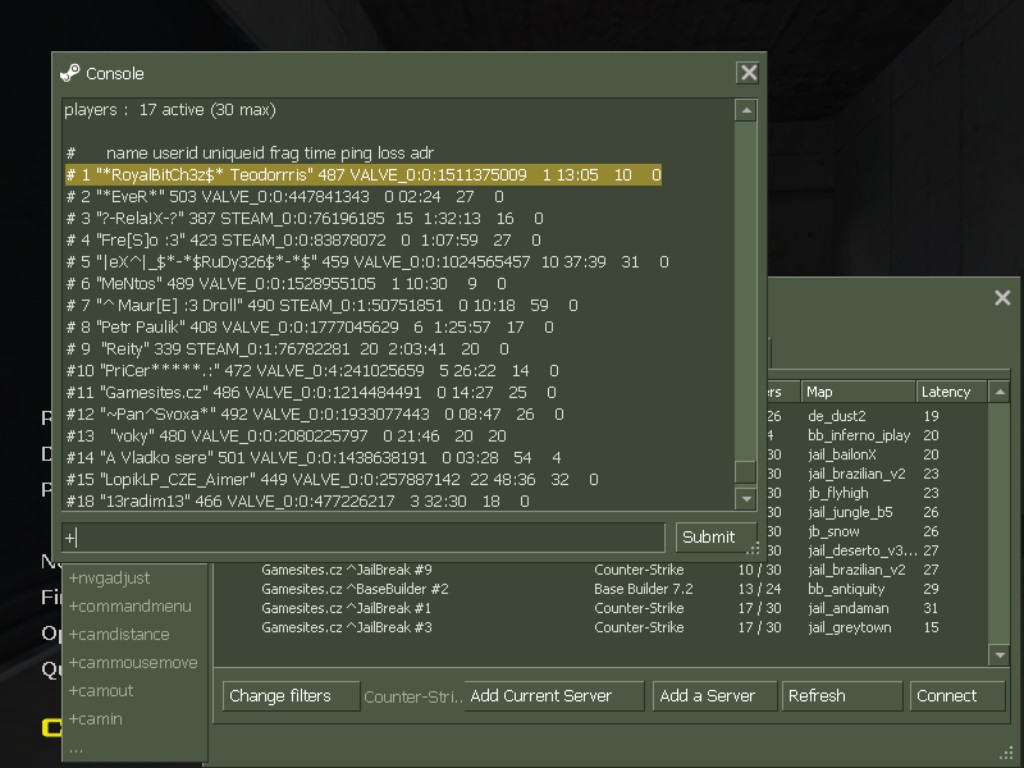
Task: Click the Console resize grip beside Submit
Action: (752, 549)
